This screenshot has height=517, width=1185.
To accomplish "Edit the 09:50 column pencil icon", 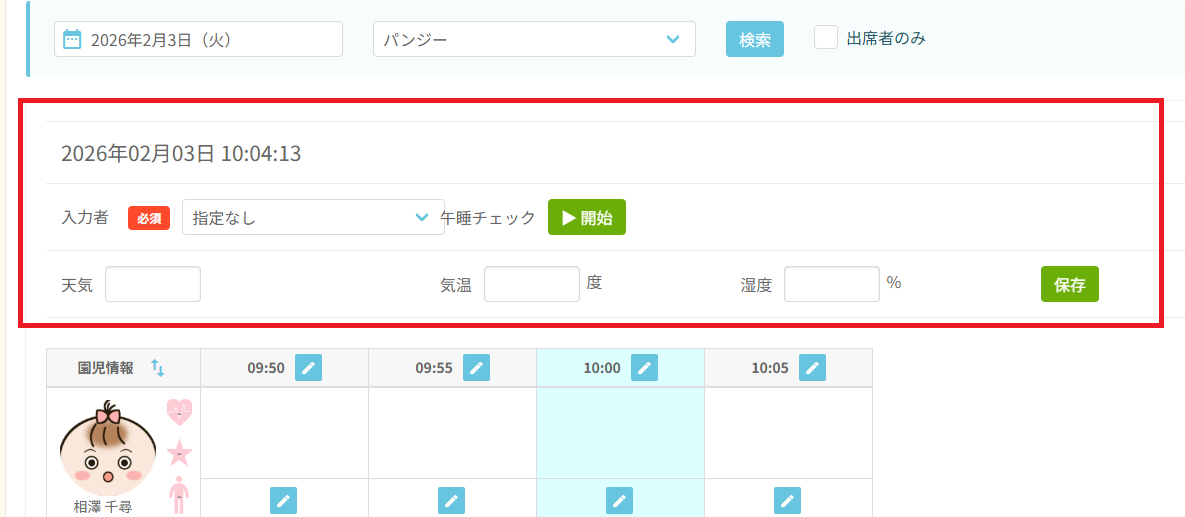I will [x=308, y=368].
